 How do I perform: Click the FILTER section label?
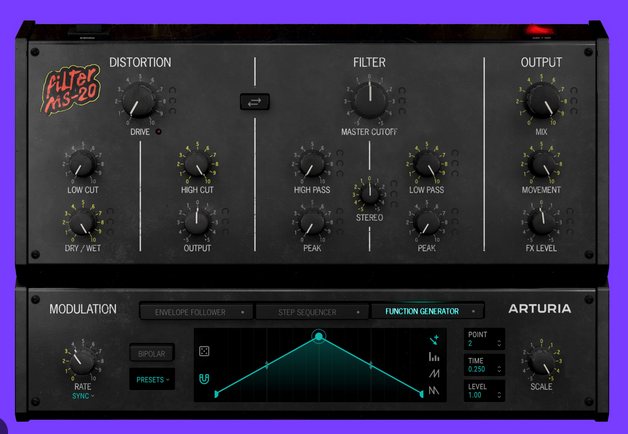[369, 62]
